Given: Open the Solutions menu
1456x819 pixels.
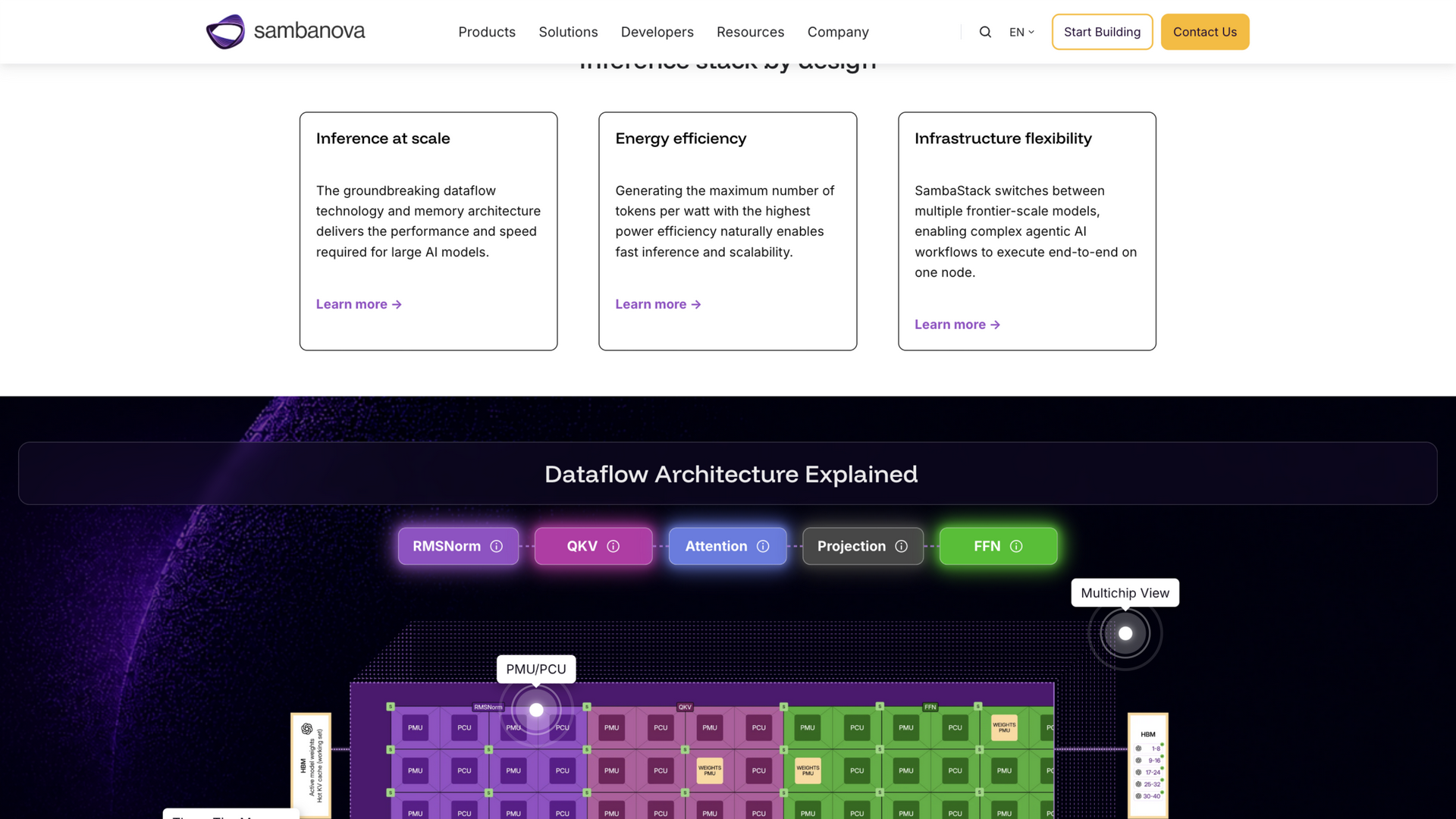Looking at the screenshot, I should pos(568,32).
